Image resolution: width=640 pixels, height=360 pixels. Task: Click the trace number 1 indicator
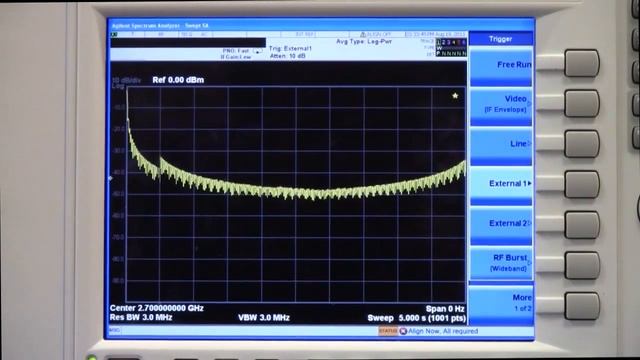[x=439, y=42]
